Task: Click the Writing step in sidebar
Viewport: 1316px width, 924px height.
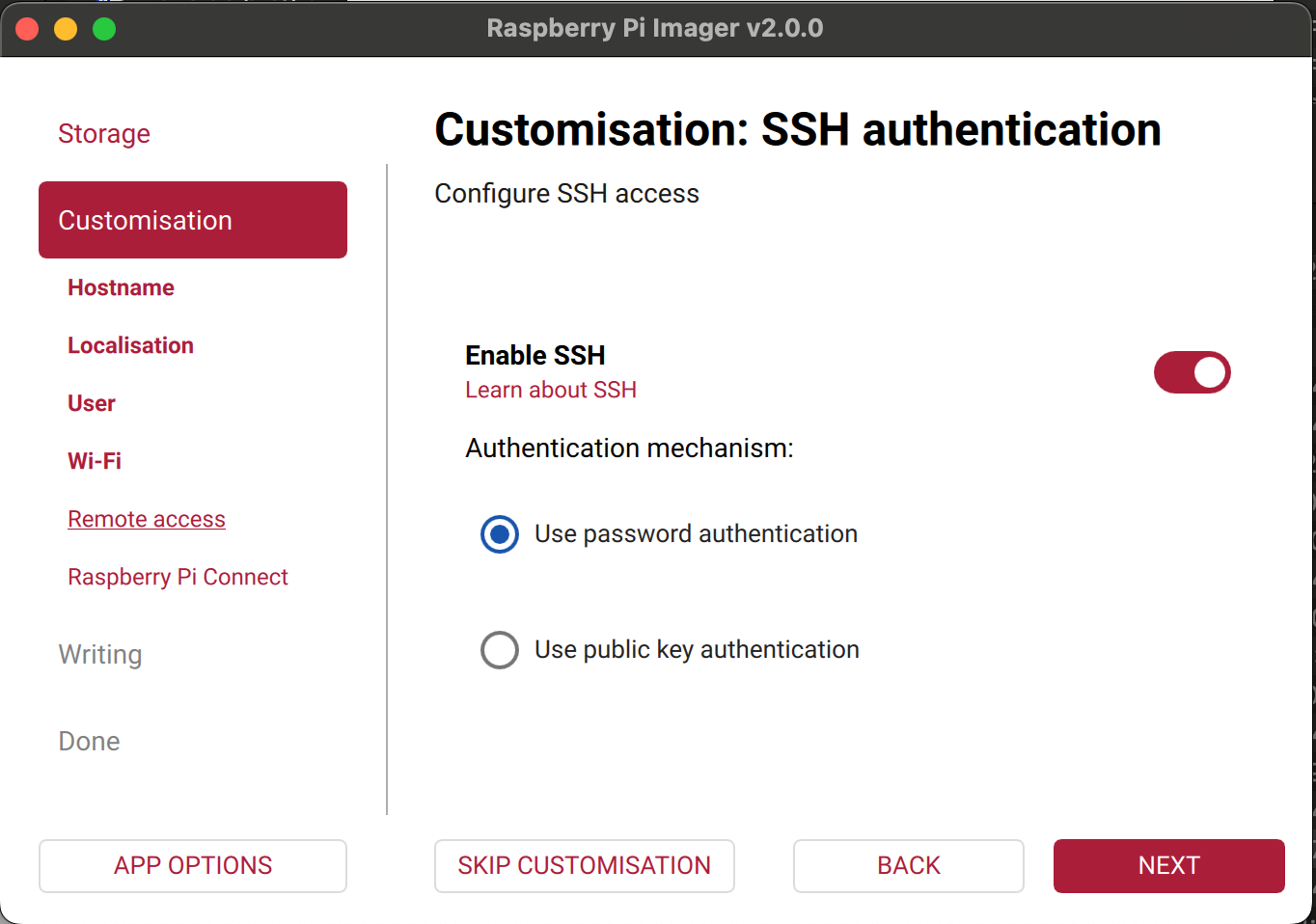Action: [x=100, y=654]
